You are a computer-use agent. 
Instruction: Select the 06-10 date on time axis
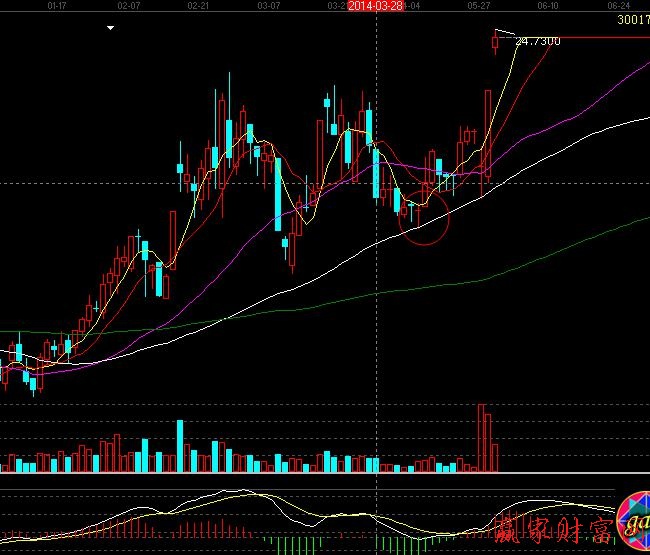[x=548, y=6]
